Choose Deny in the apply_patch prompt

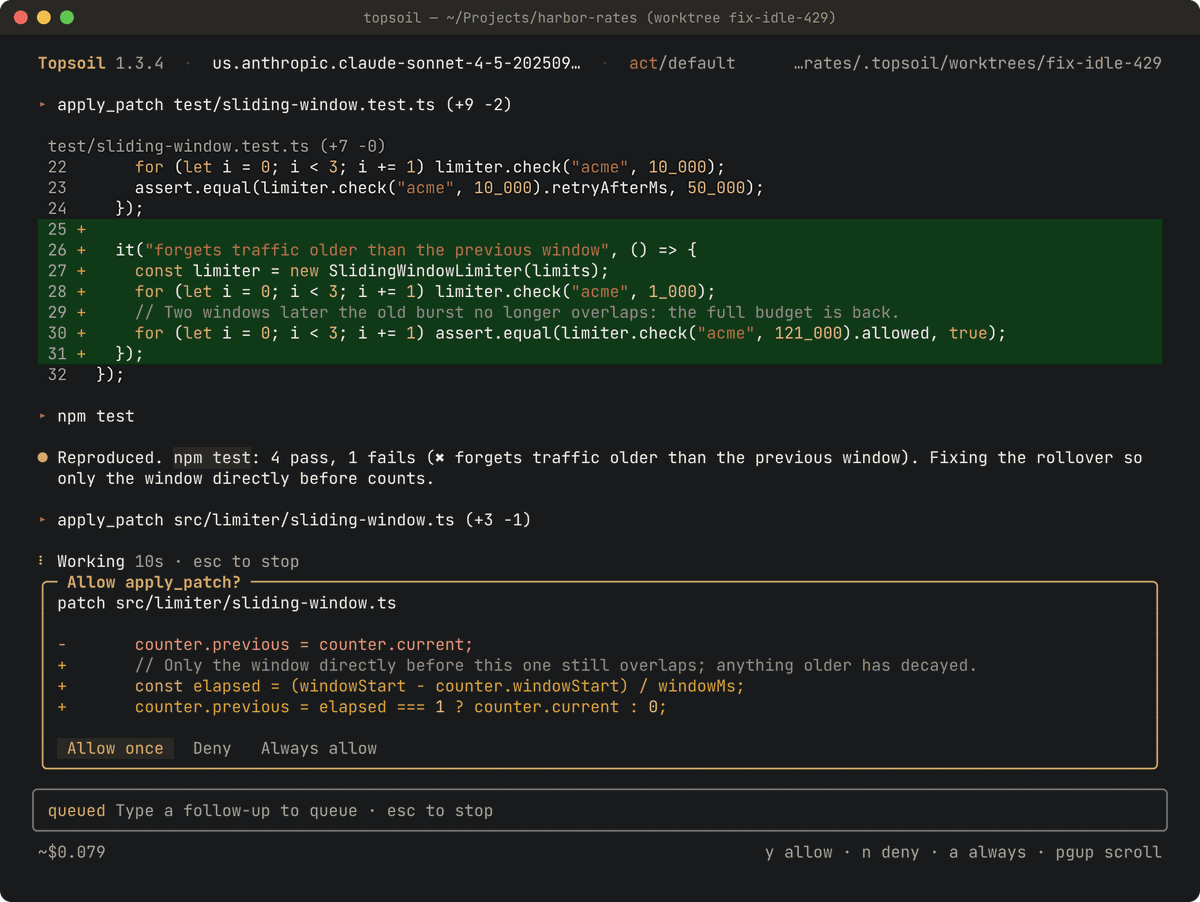click(212, 748)
